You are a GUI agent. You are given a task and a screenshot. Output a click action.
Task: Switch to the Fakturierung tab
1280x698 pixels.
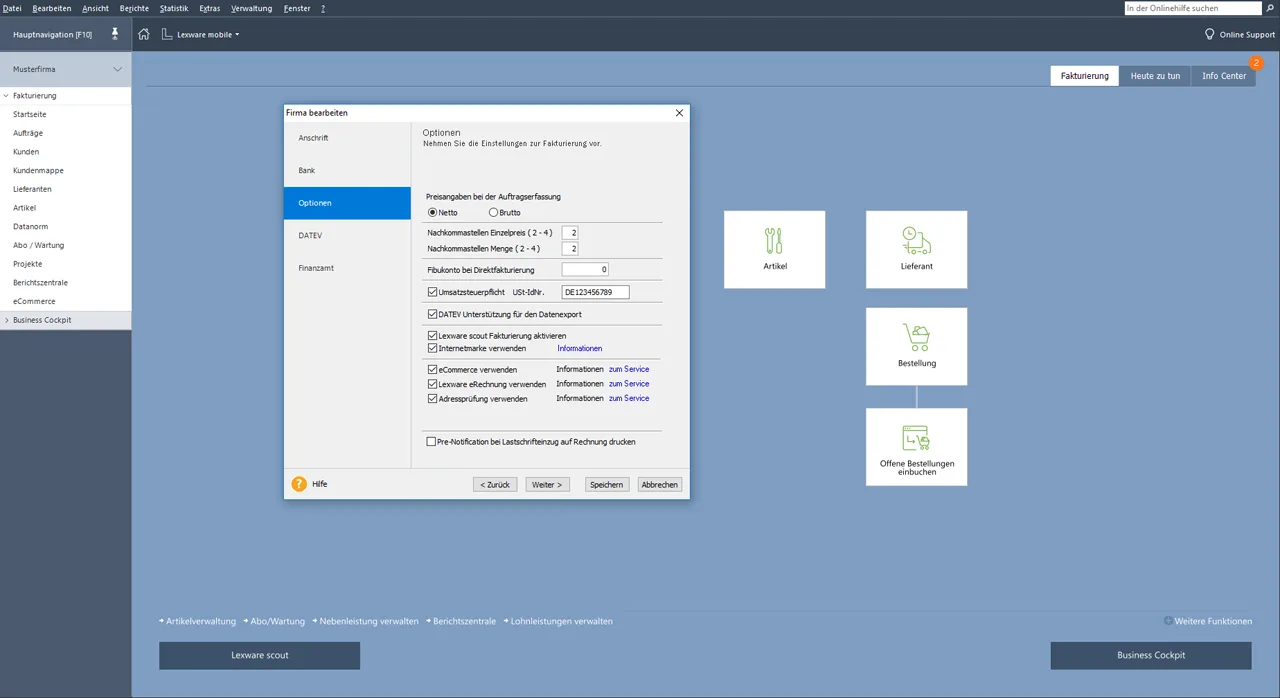coord(1084,76)
